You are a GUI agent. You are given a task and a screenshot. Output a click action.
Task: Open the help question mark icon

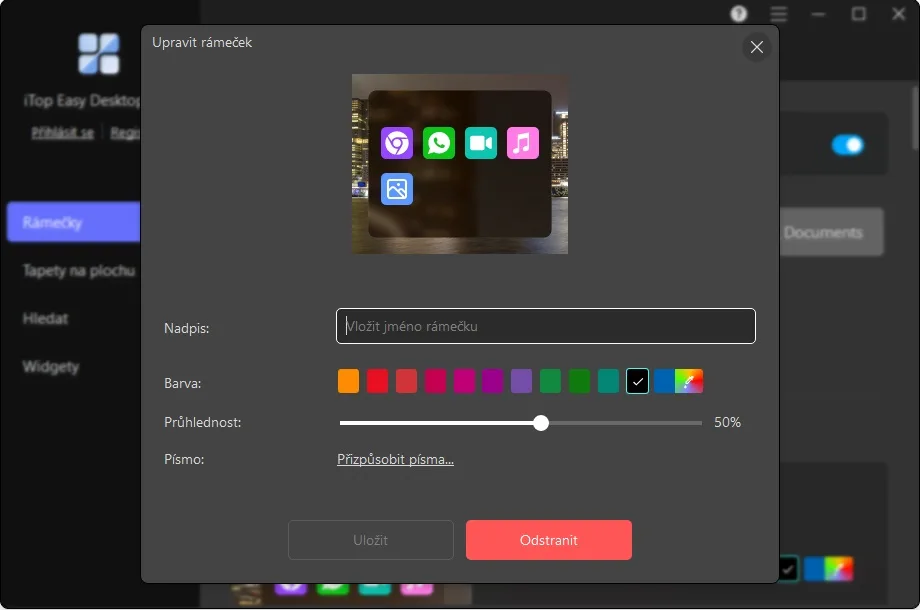click(x=739, y=14)
